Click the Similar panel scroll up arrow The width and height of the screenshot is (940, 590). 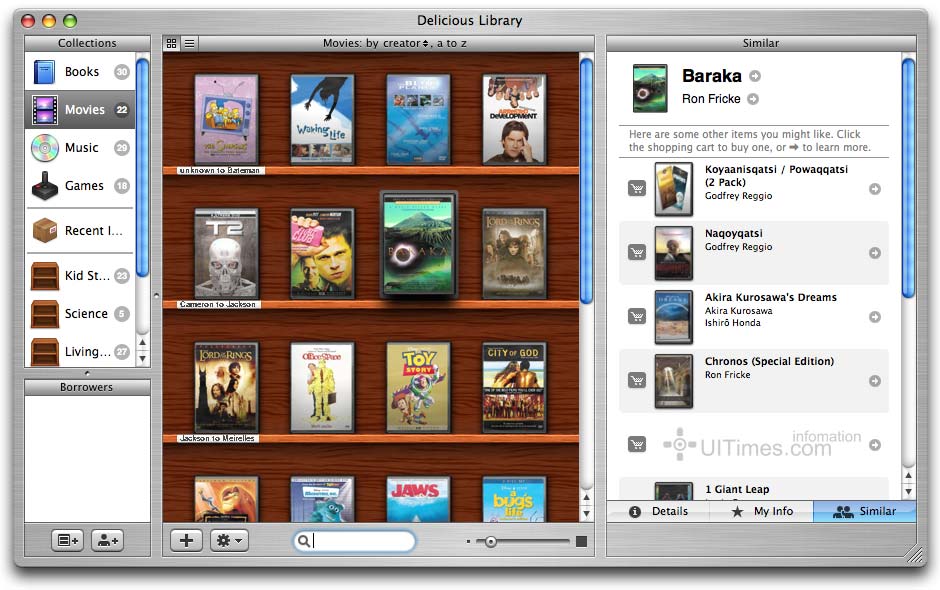pyautogui.click(x=909, y=475)
